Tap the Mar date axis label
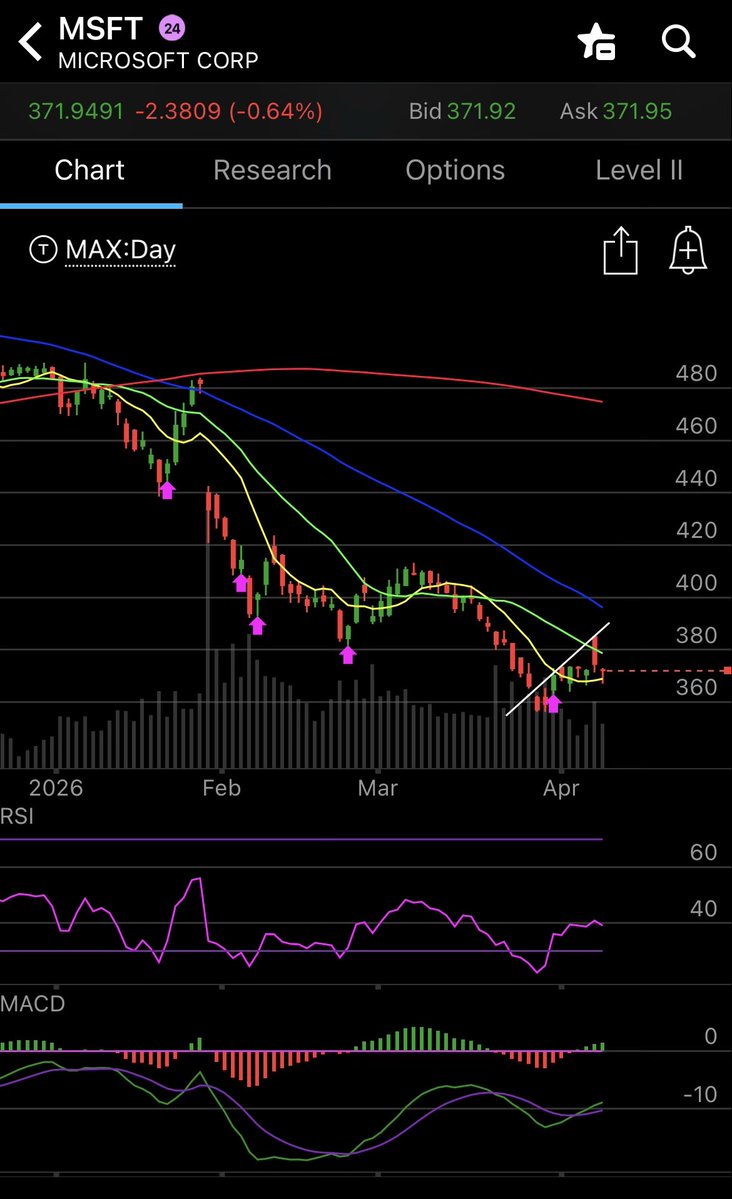This screenshot has height=1199, width=732. pyautogui.click(x=378, y=788)
